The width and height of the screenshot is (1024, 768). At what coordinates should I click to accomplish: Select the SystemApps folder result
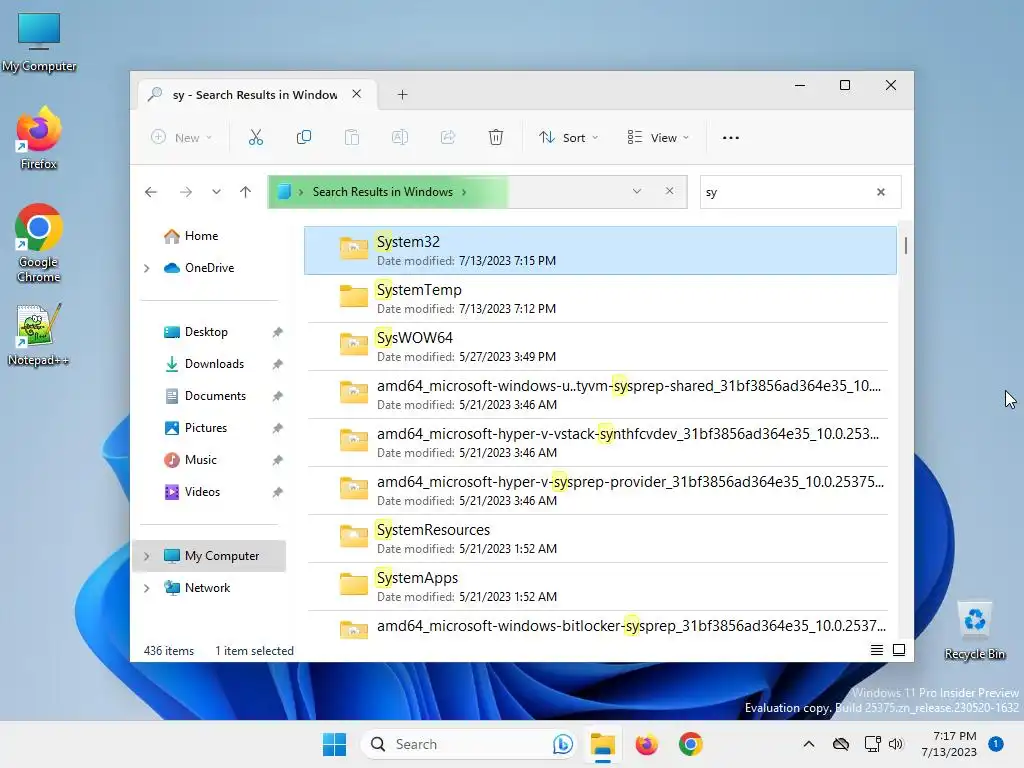600,586
